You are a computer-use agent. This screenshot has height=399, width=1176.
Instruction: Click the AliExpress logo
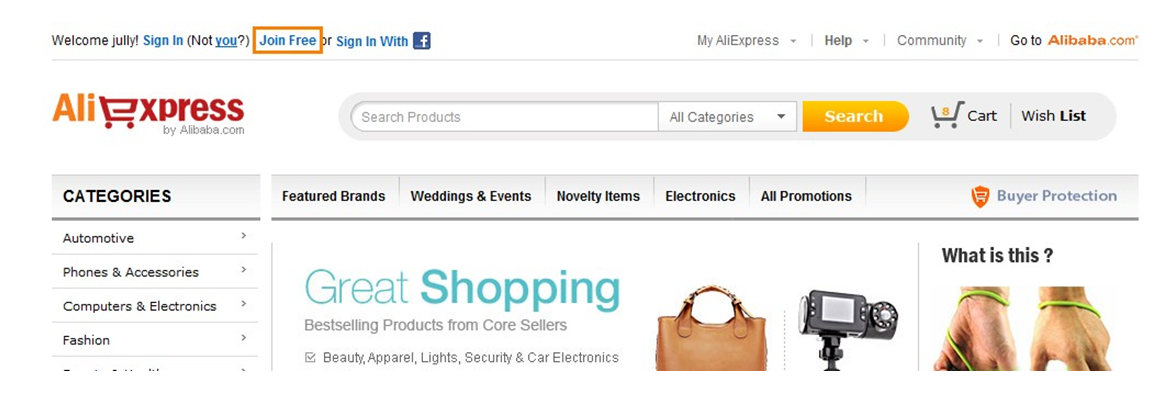coord(148,115)
